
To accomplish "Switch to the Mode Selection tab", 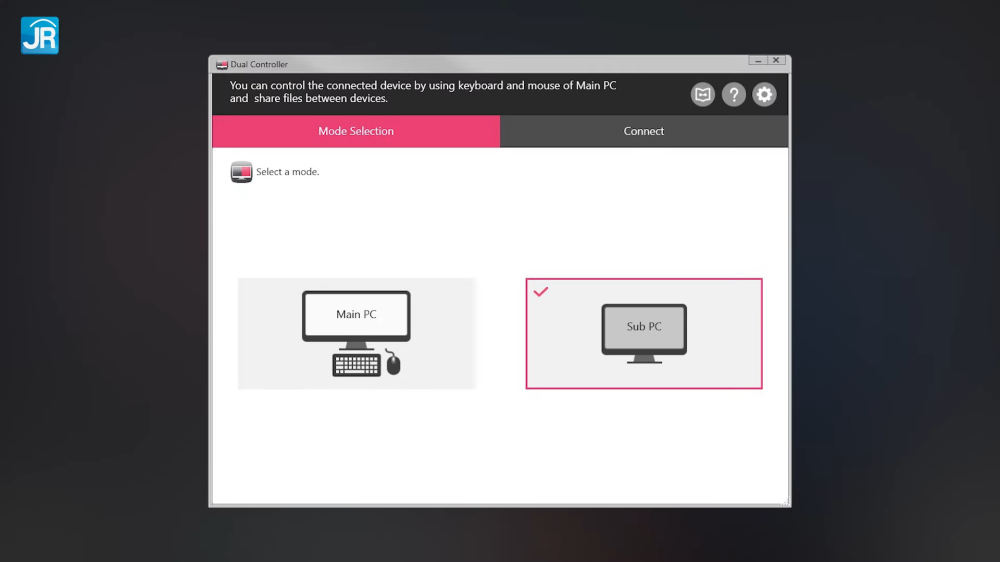I will coord(356,131).
